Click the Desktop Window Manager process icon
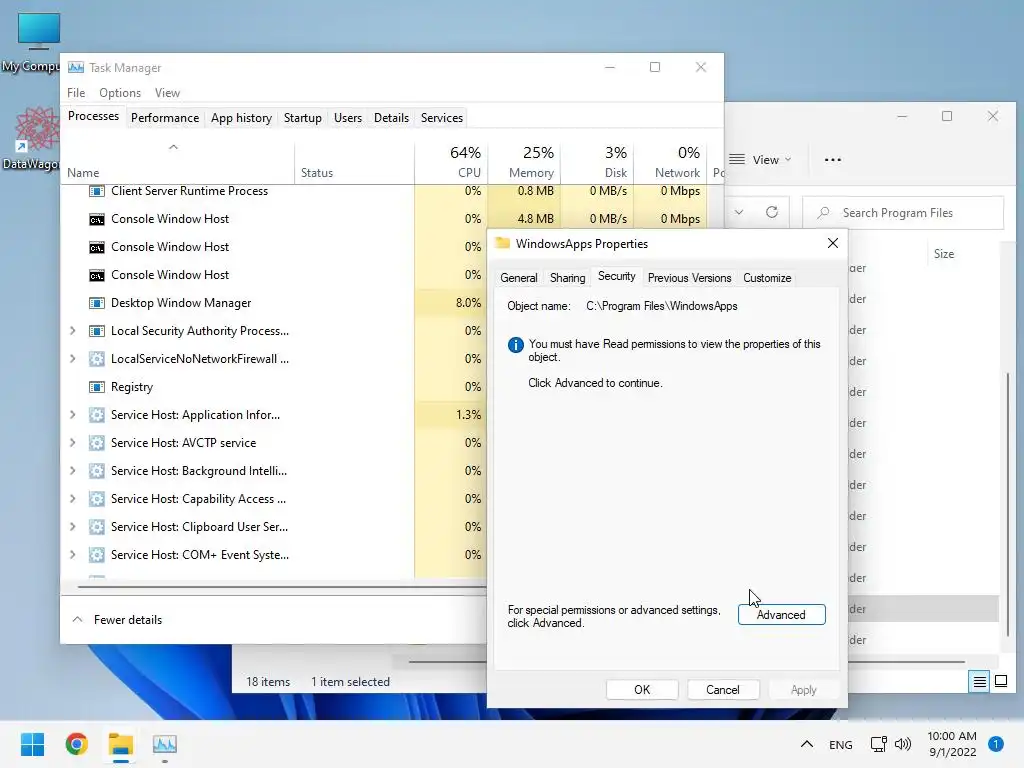This screenshot has height=768, width=1024. point(97,303)
